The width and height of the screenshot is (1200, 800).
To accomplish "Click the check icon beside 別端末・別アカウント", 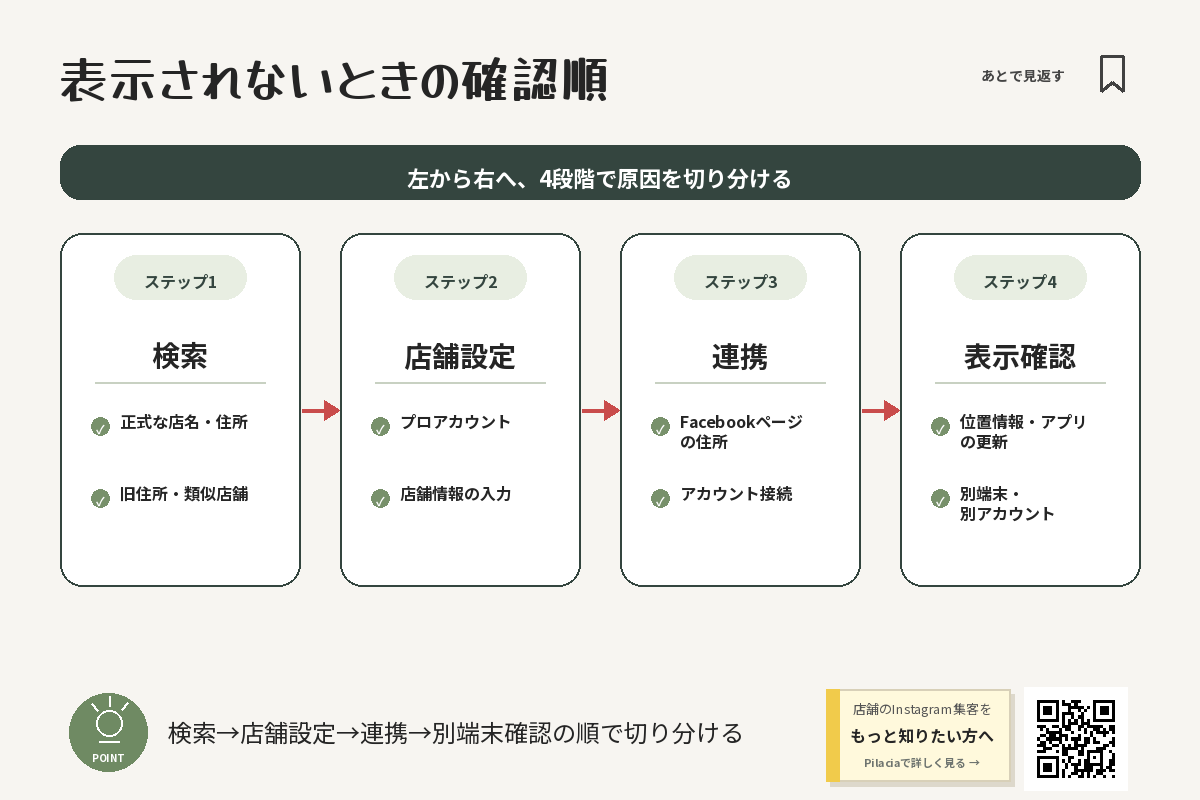I will coord(940,498).
